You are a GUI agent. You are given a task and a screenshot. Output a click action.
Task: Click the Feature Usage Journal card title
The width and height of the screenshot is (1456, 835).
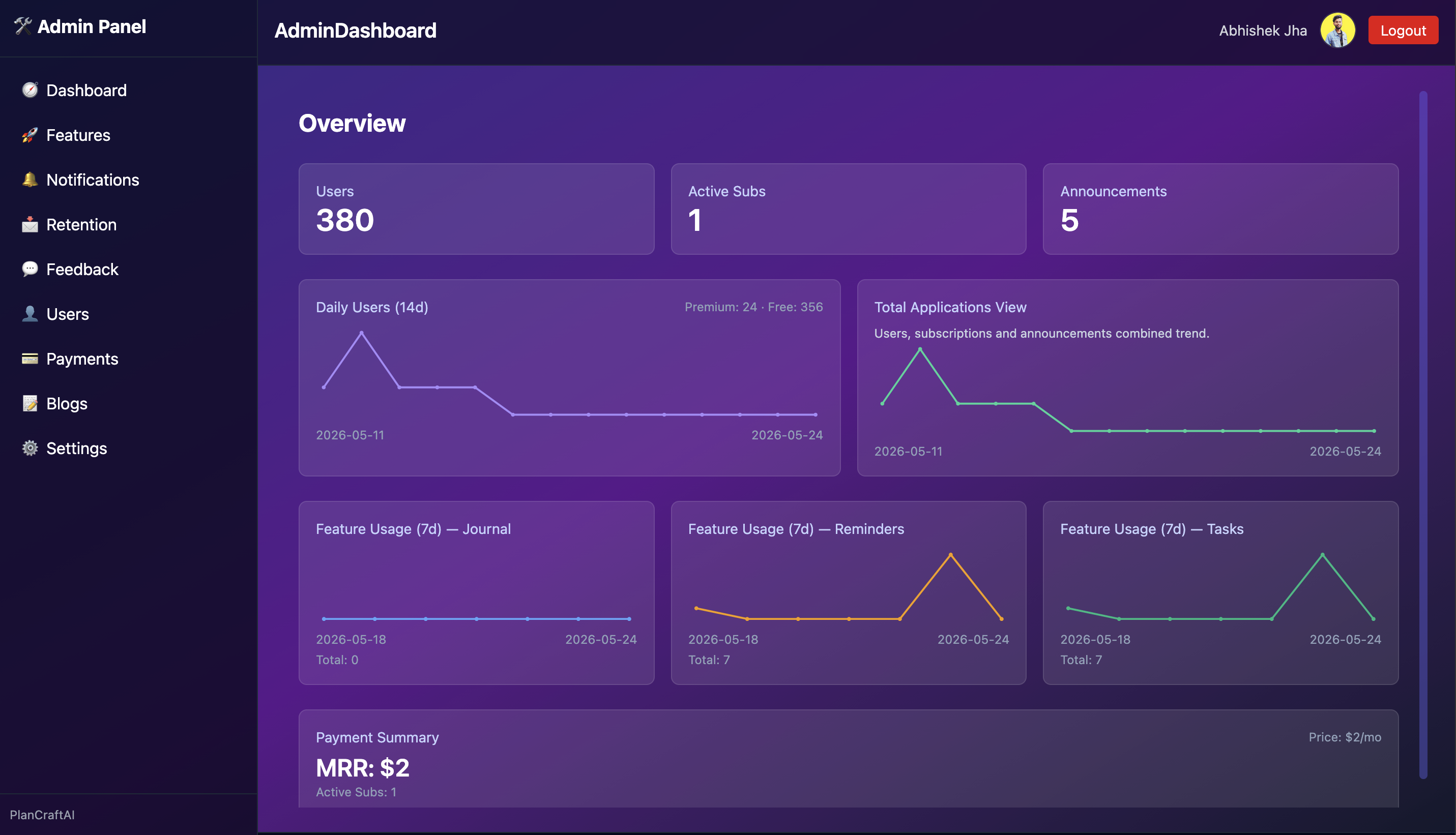[413, 529]
